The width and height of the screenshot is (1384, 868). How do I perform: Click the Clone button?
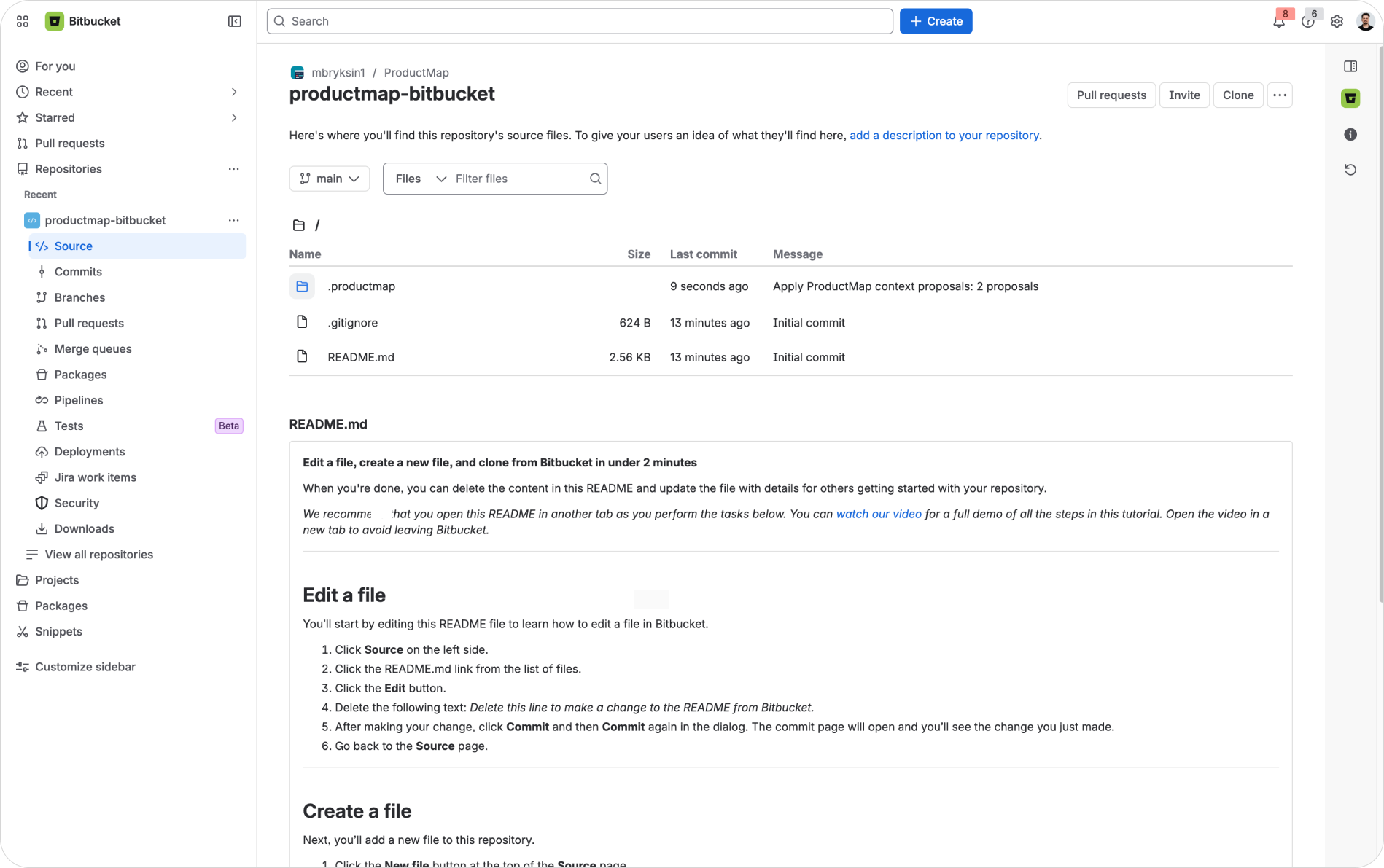pos(1238,95)
